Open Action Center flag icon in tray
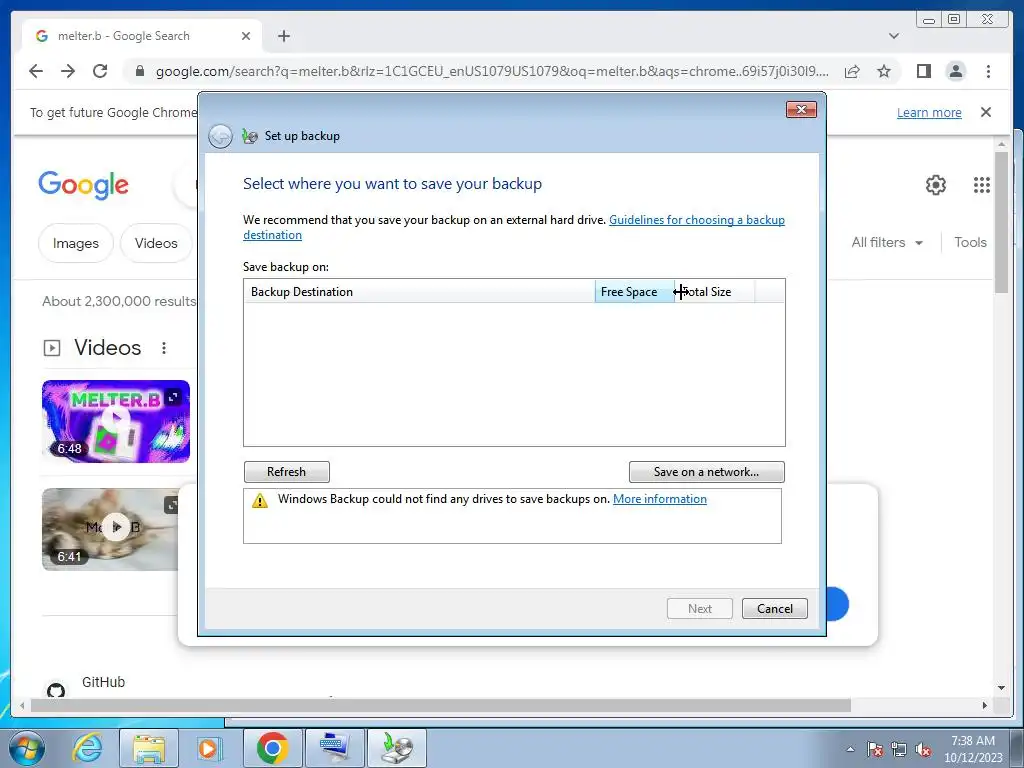Viewport: 1024px width, 768px height. click(875, 749)
